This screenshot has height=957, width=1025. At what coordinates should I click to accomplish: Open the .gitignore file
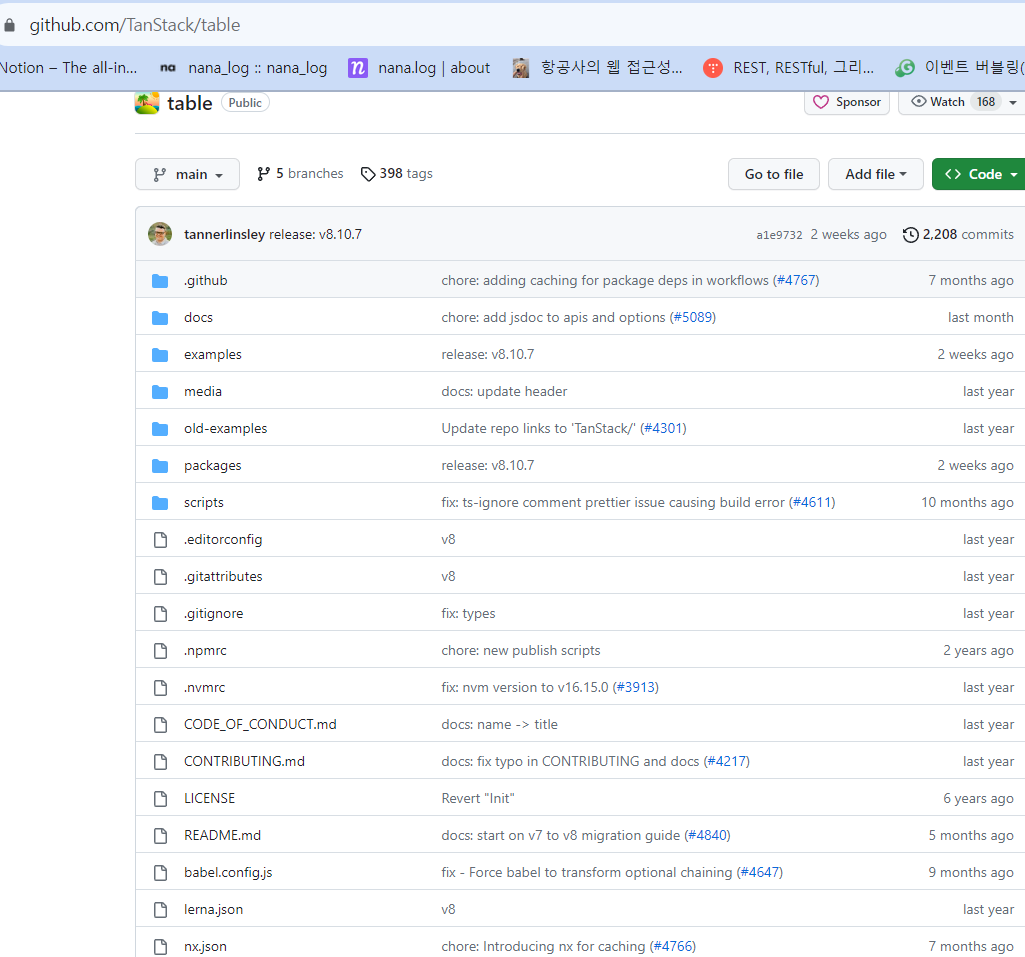(x=214, y=614)
